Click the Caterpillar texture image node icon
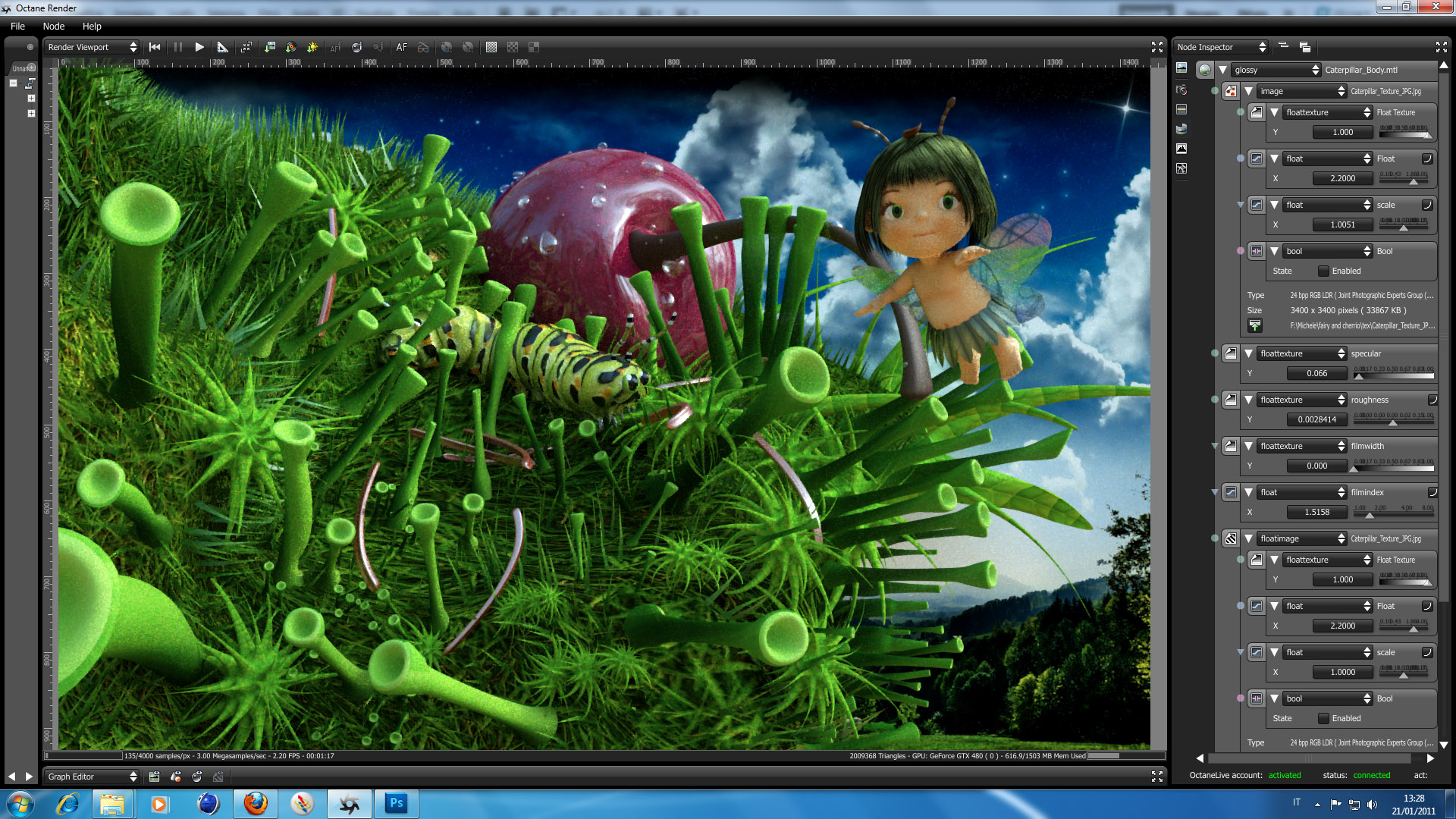This screenshot has width=1456, height=819. tap(1231, 91)
